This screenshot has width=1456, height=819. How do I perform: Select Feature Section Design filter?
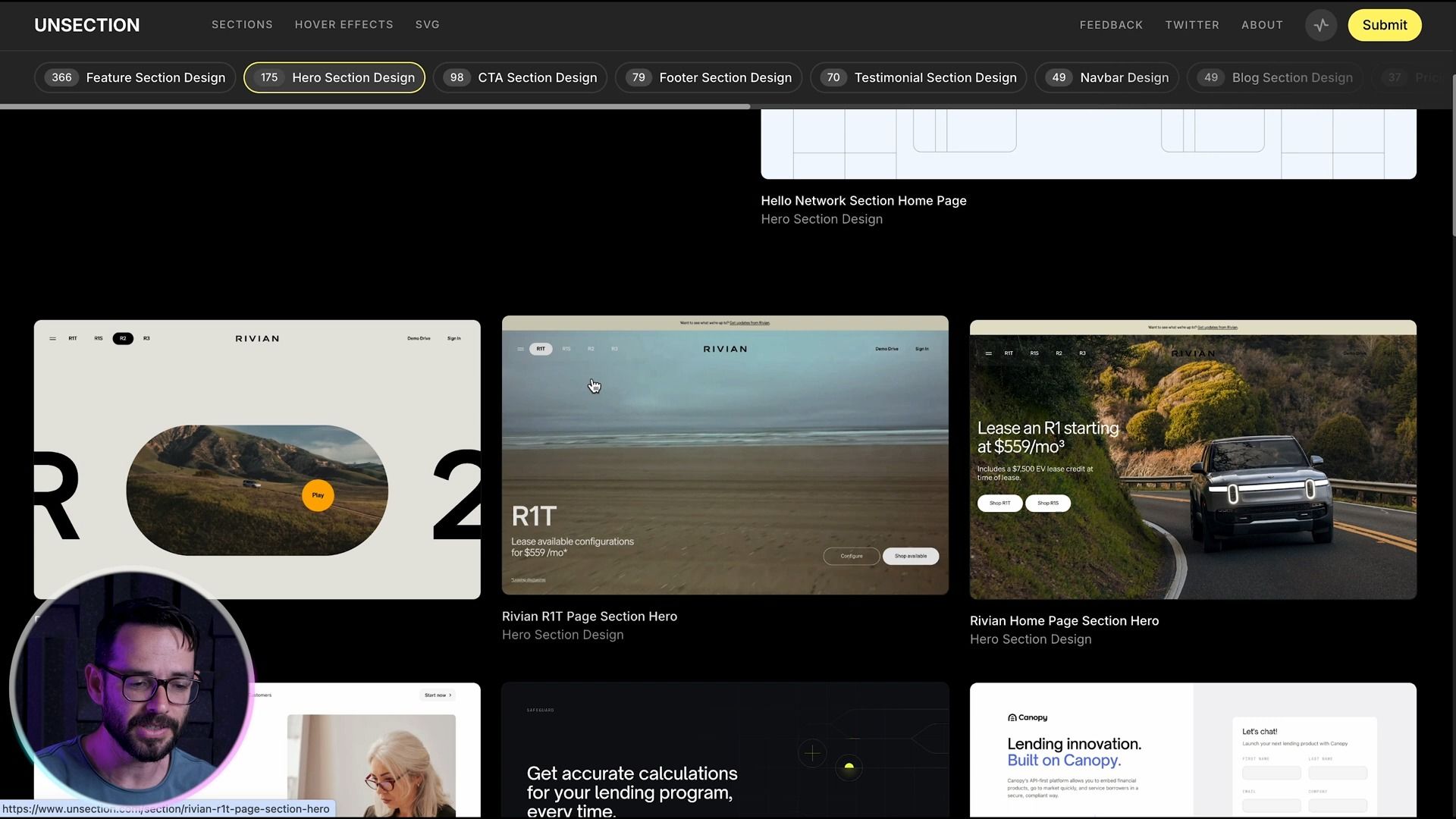(135, 77)
